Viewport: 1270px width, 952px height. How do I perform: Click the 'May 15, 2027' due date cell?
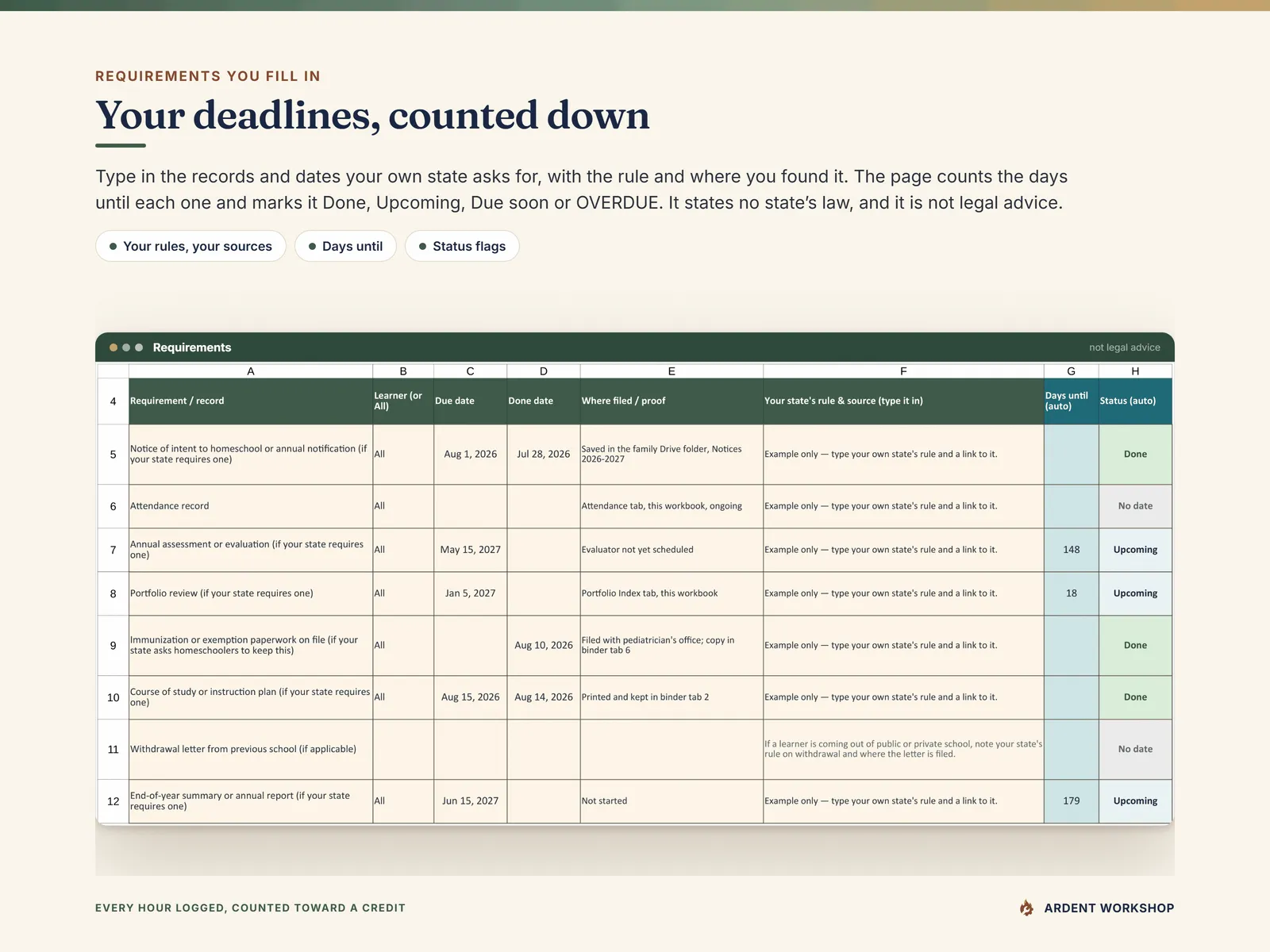pyautogui.click(x=470, y=550)
